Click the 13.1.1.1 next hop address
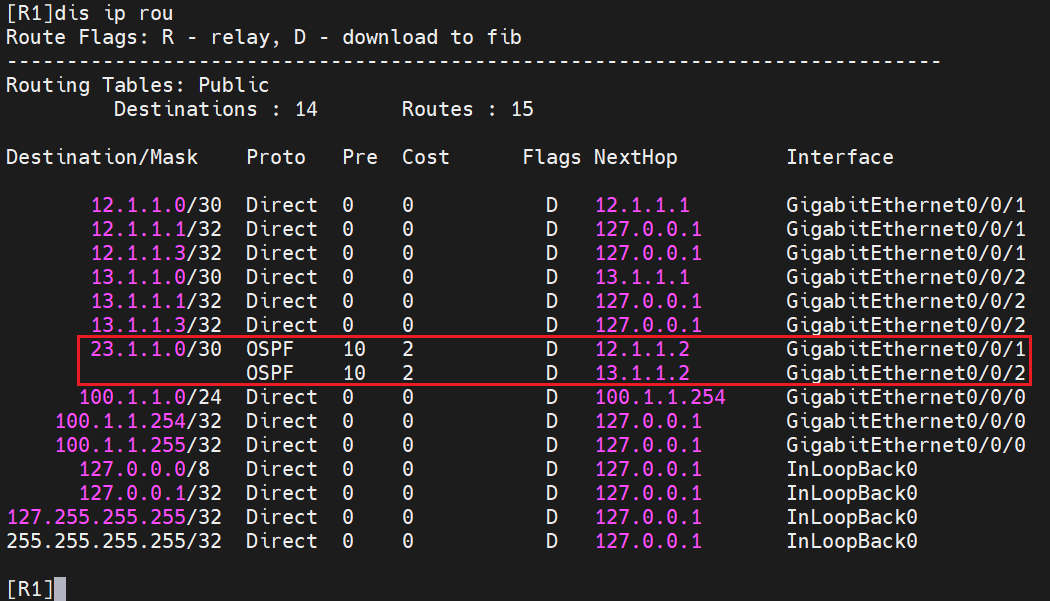 pos(642,277)
